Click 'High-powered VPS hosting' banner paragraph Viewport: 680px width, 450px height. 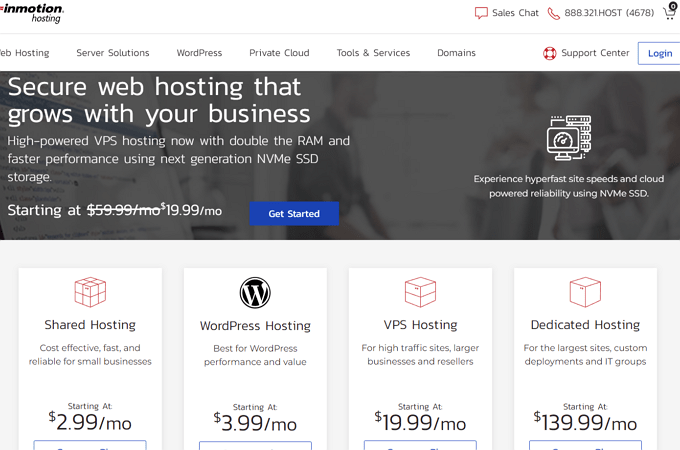click(x=179, y=159)
